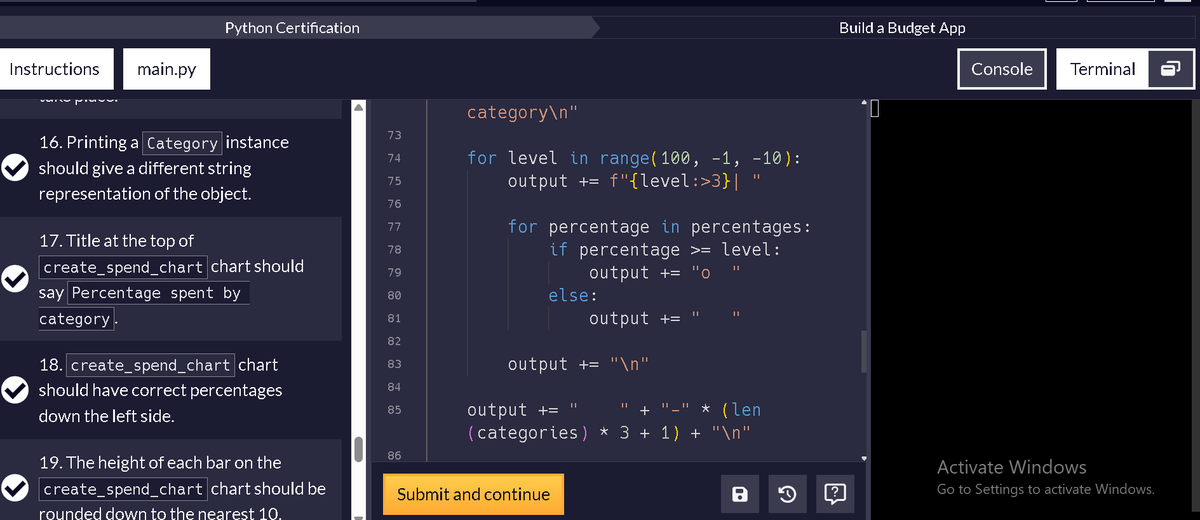1200x520 pixels.
Task: Click the 'for level in range' code line
Action: pyautogui.click(x=633, y=158)
